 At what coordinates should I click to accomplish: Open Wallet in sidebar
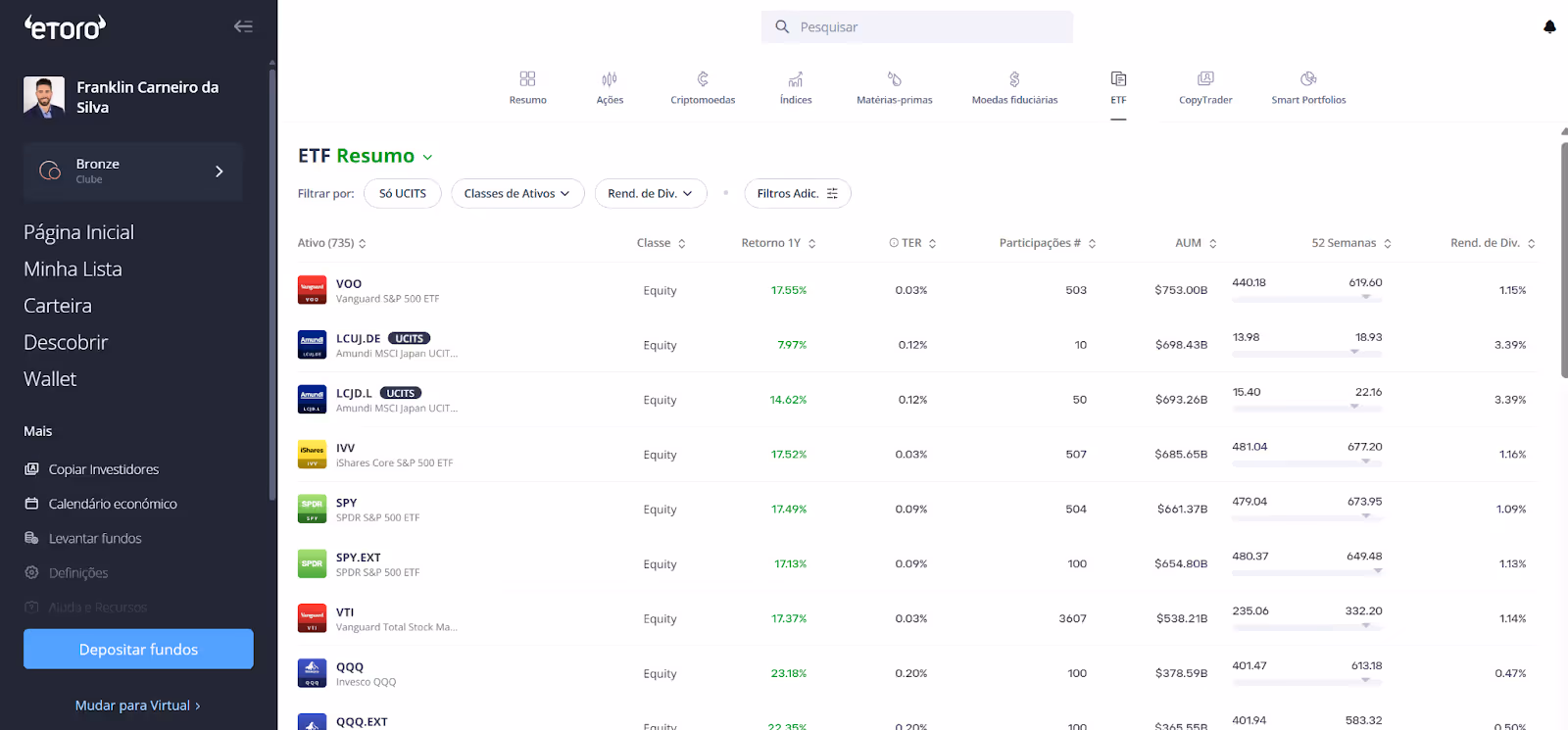[50, 379]
